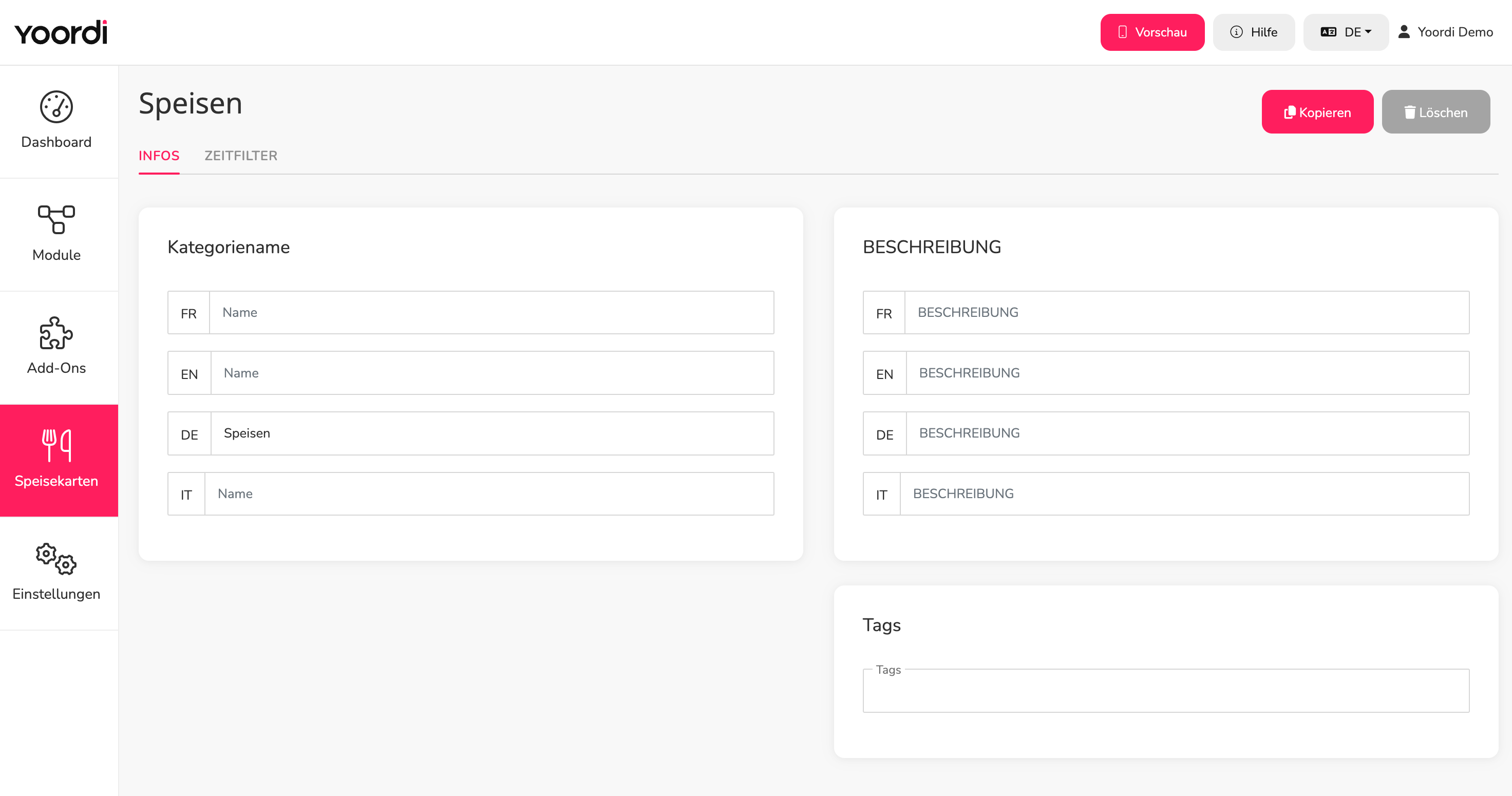Open the Module flowchart icon

click(56, 220)
